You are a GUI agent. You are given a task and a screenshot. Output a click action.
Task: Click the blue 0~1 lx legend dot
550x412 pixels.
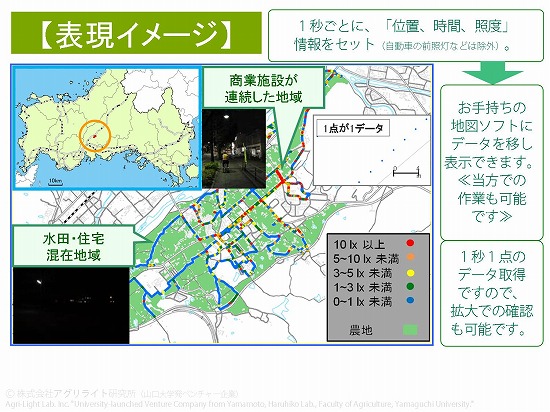coord(410,300)
